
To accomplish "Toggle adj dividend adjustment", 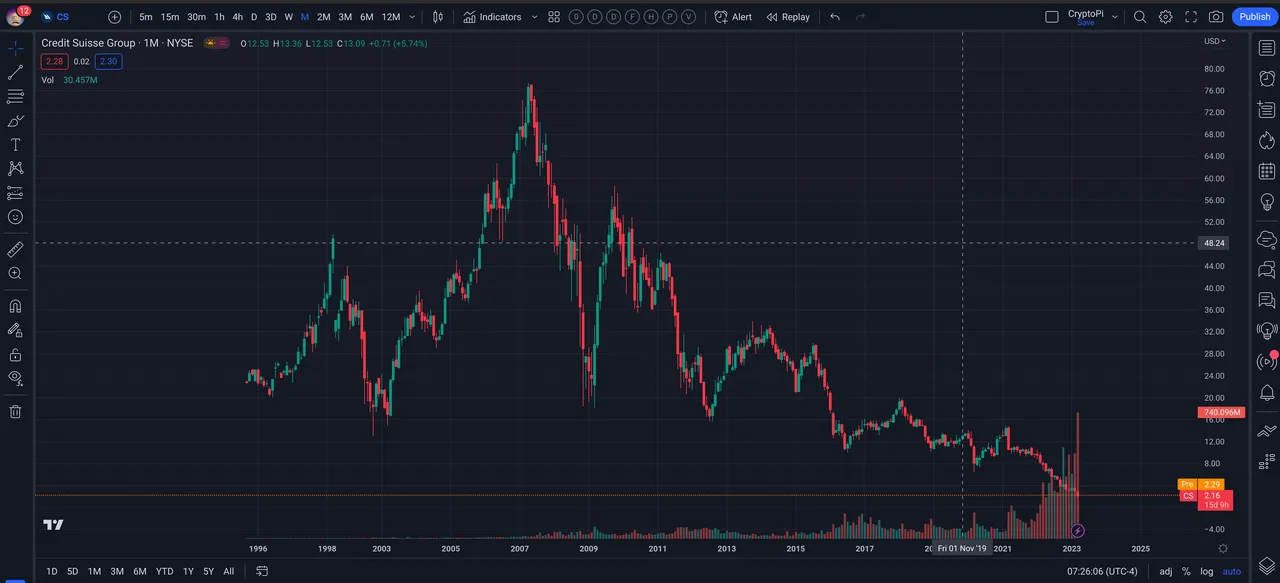I will pos(1165,572).
